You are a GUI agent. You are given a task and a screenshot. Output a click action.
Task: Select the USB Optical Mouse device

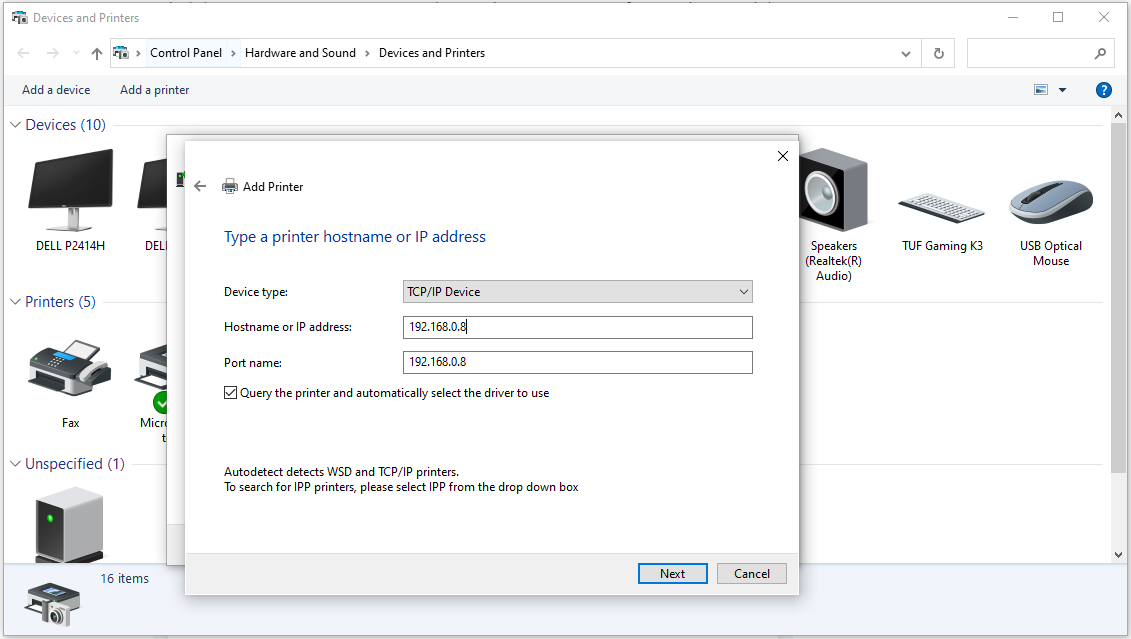click(1050, 200)
